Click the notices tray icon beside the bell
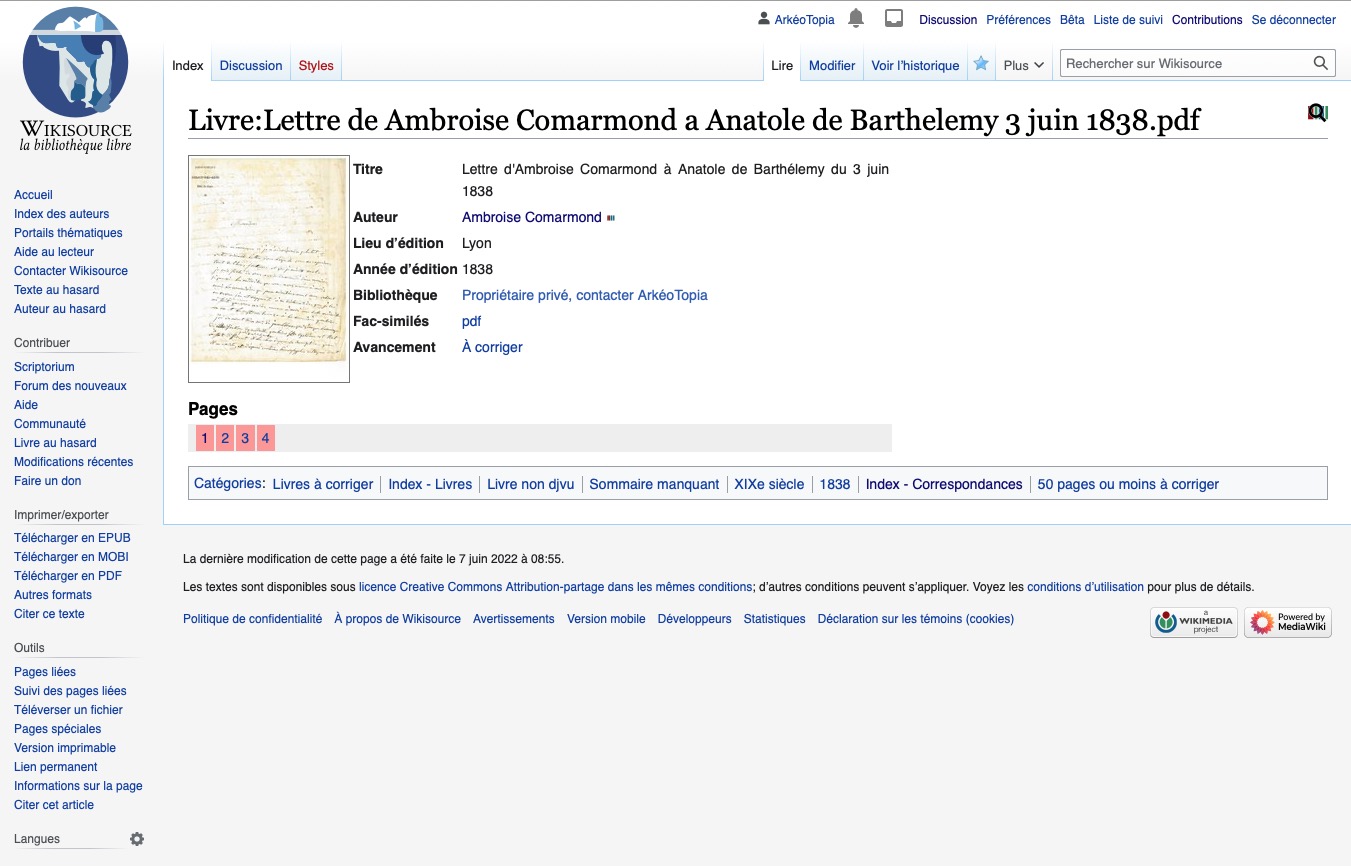 893,17
